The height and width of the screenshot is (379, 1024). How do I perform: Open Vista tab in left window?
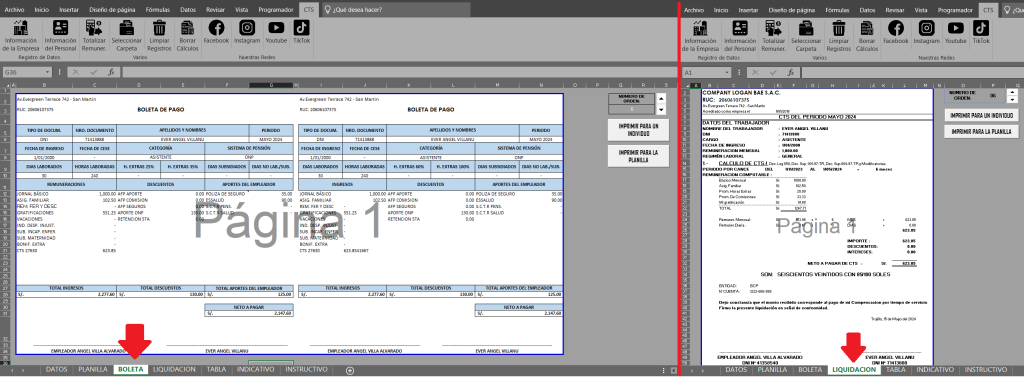(x=242, y=10)
